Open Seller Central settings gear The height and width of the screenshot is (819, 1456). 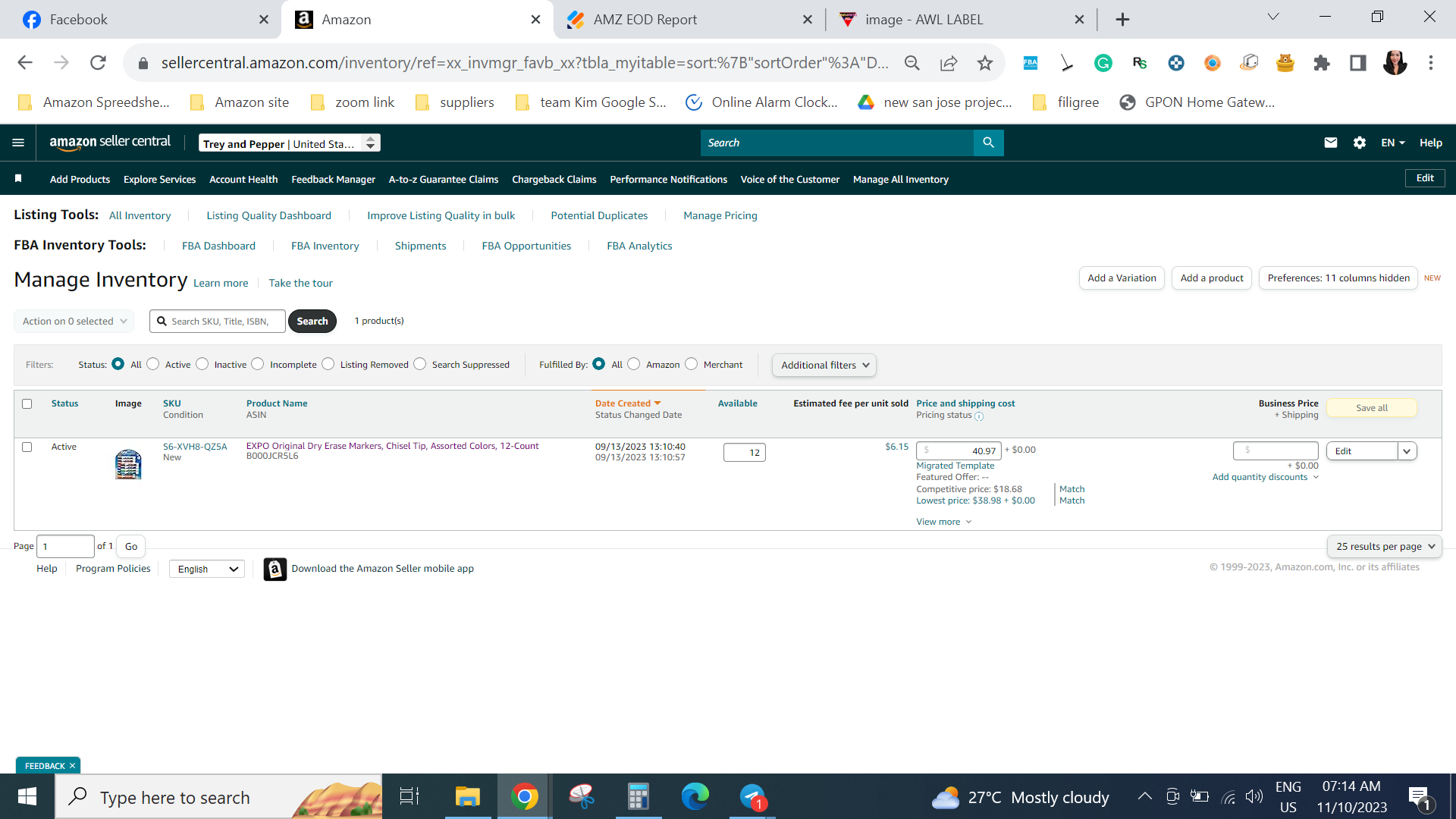[x=1359, y=143]
